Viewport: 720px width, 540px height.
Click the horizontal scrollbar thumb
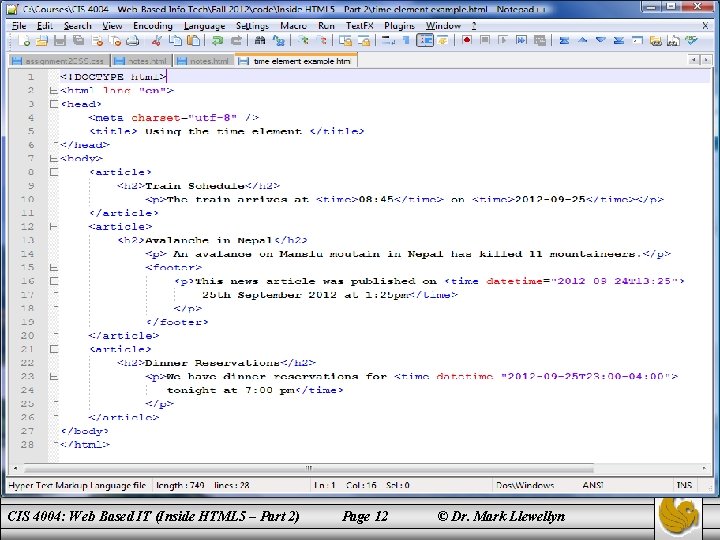coord(309,468)
